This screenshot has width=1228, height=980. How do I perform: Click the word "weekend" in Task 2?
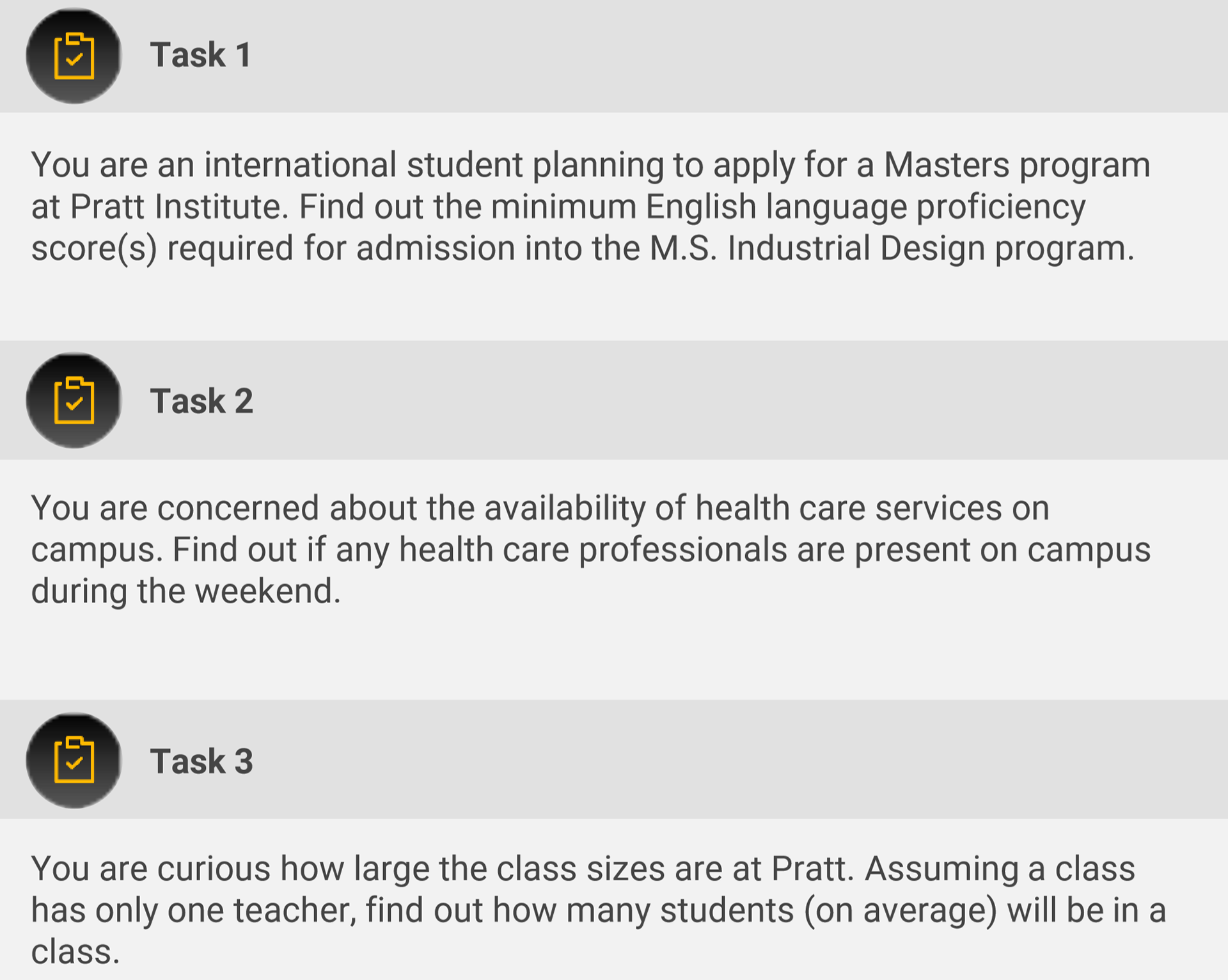[x=267, y=591]
